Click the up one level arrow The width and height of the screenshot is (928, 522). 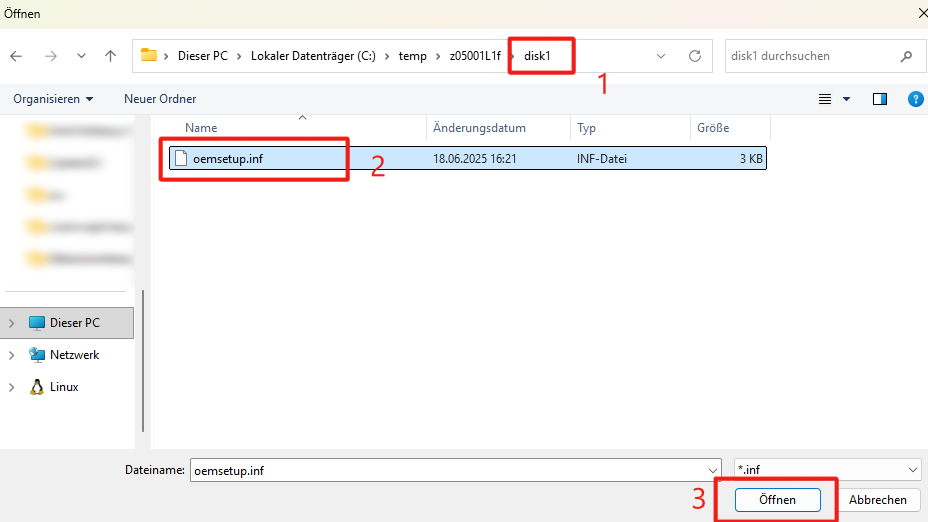coord(111,56)
